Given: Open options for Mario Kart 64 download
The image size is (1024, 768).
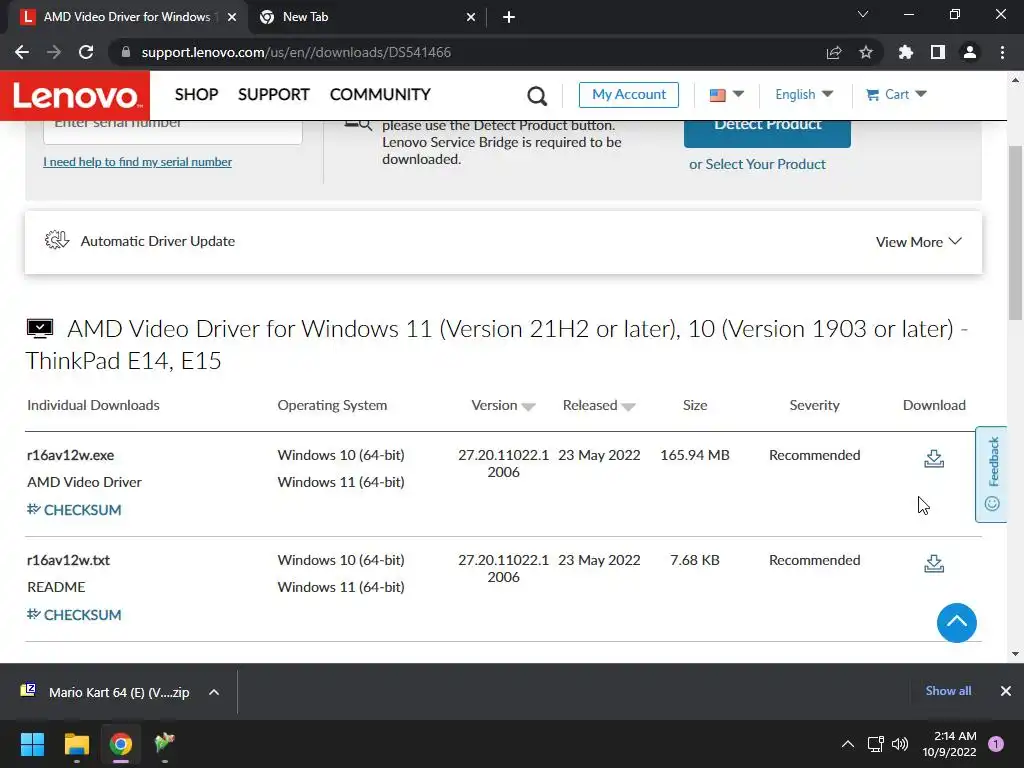Looking at the screenshot, I should (x=214, y=692).
